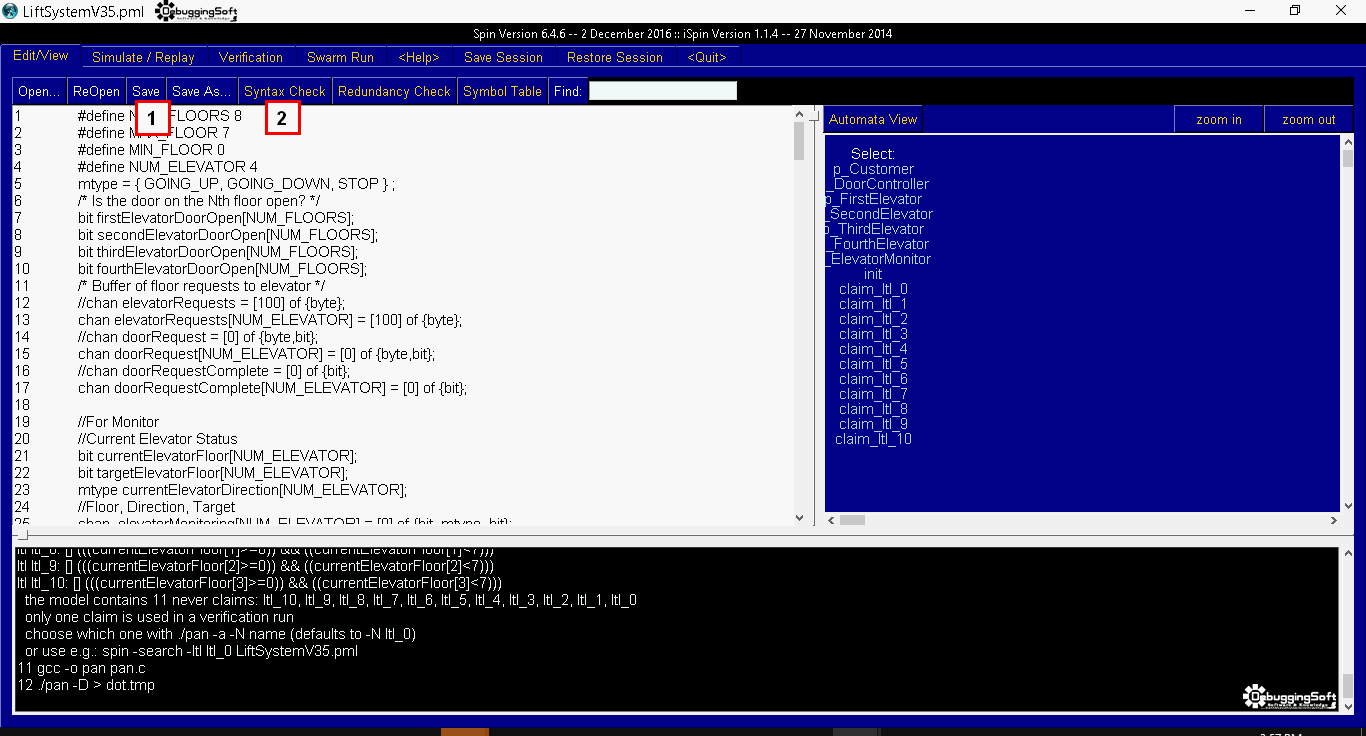Click the DebuggingSoft watermark in the output pane
This screenshot has width=1366, height=736.
point(1288,695)
